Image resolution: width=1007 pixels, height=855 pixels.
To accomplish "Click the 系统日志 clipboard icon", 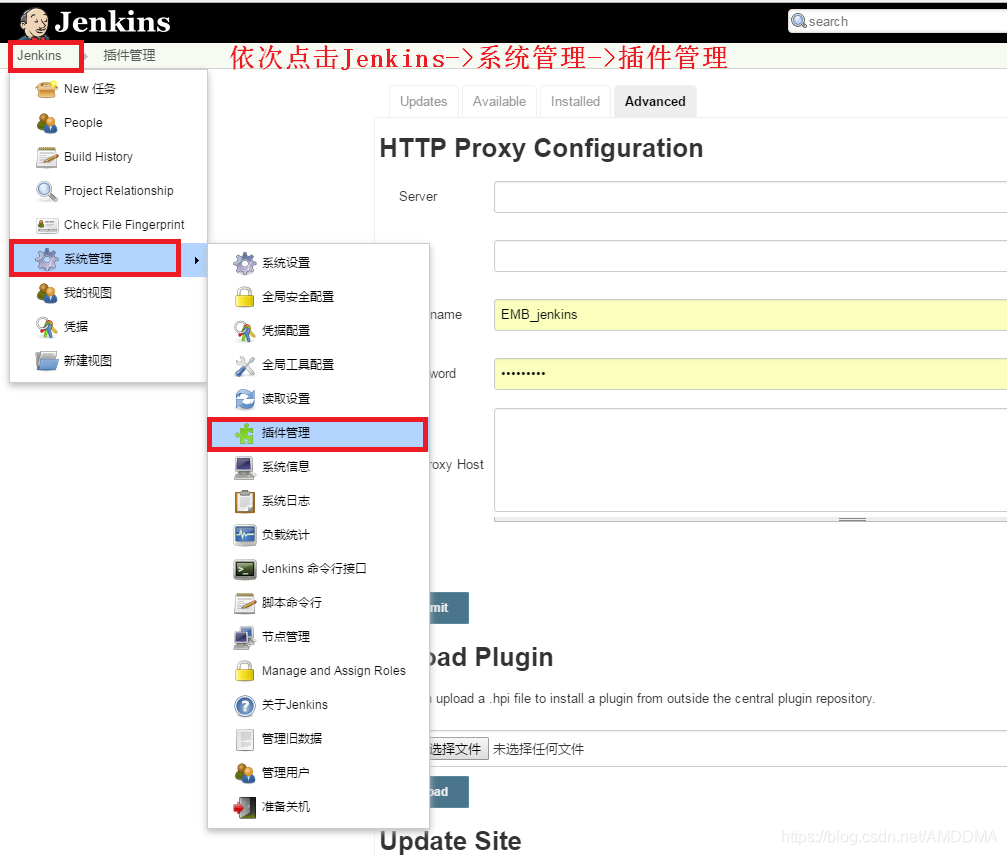I will point(245,501).
